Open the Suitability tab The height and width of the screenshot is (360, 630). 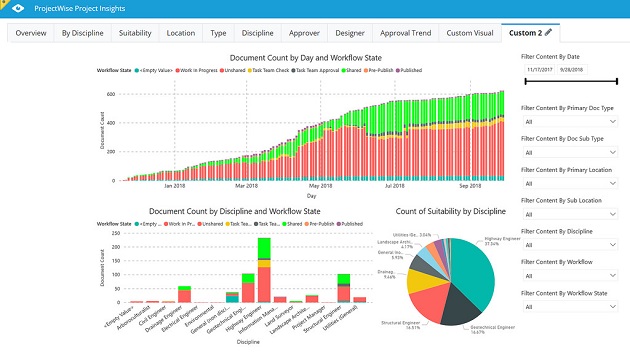[x=135, y=33]
